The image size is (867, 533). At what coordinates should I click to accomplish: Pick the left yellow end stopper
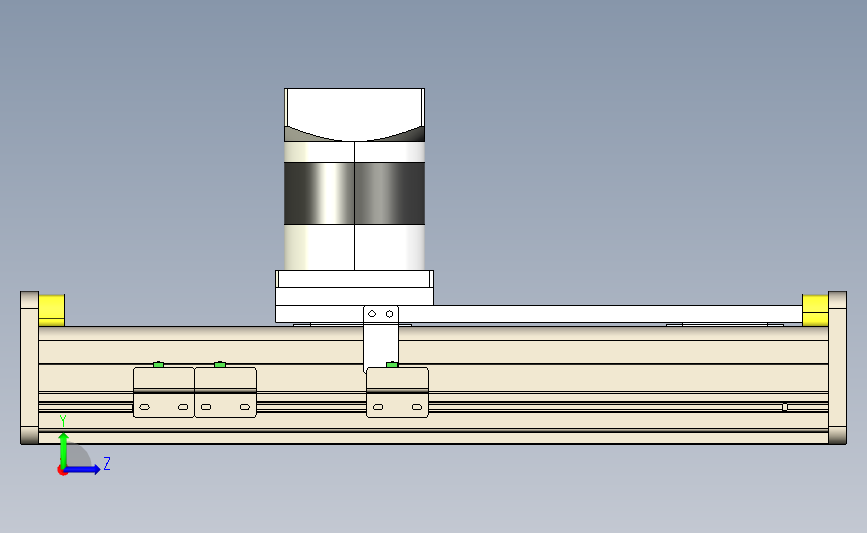pyautogui.click(x=51, y=310)
